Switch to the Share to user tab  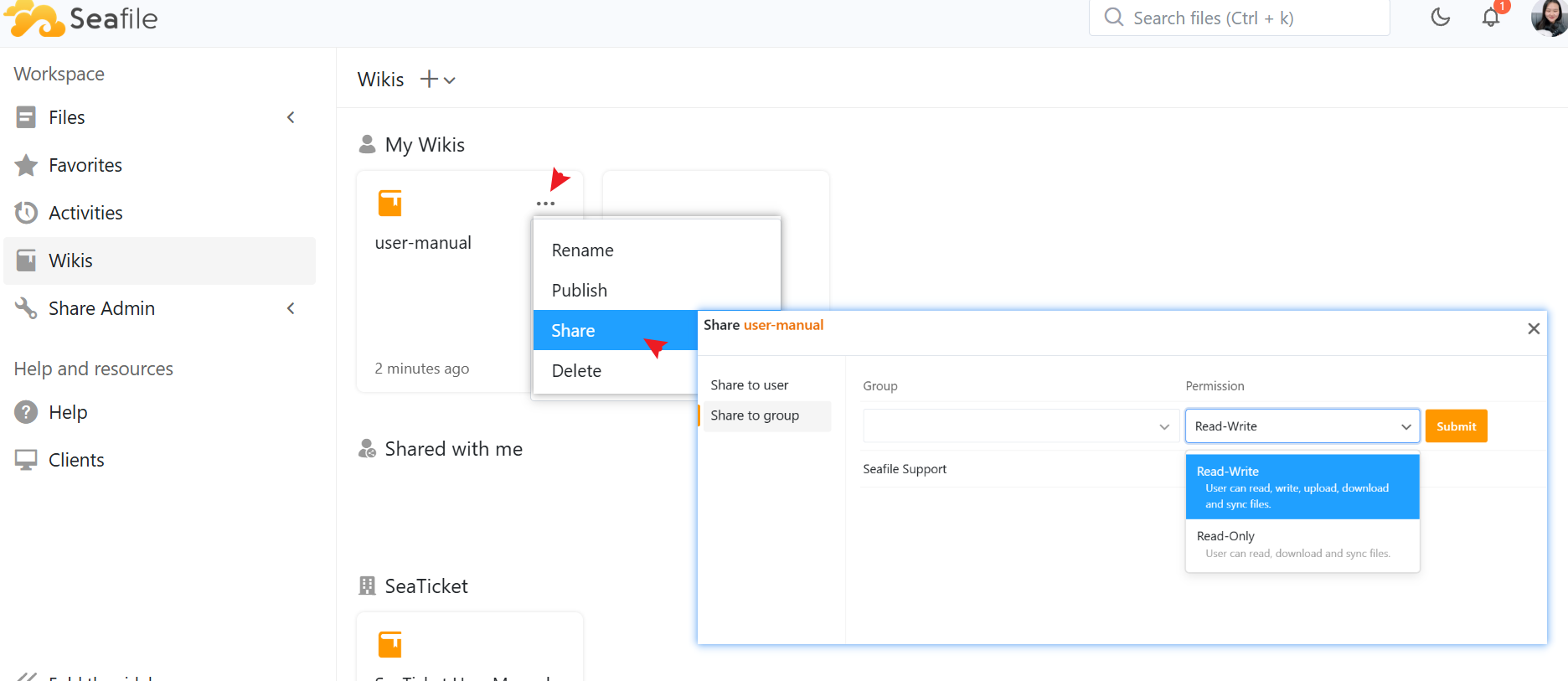tap(750, 385)
